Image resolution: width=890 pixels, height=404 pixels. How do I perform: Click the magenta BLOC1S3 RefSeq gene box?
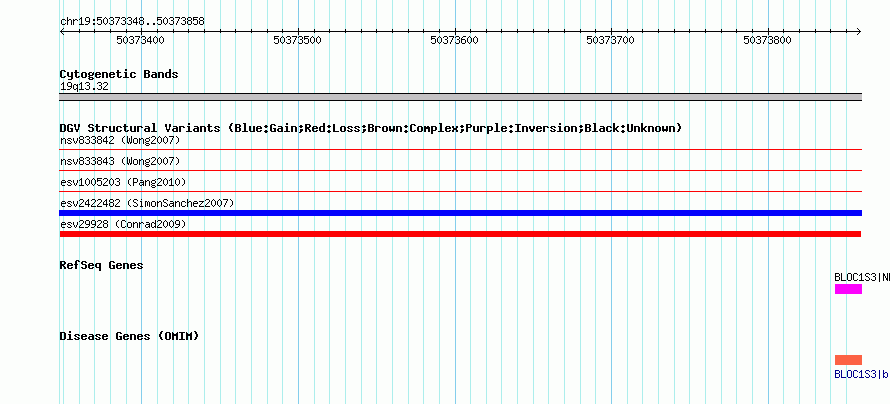click(848, 289)
